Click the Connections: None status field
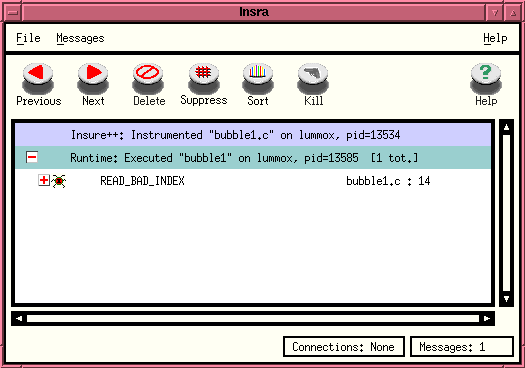 pyautogui.click(x=344, y=347)
